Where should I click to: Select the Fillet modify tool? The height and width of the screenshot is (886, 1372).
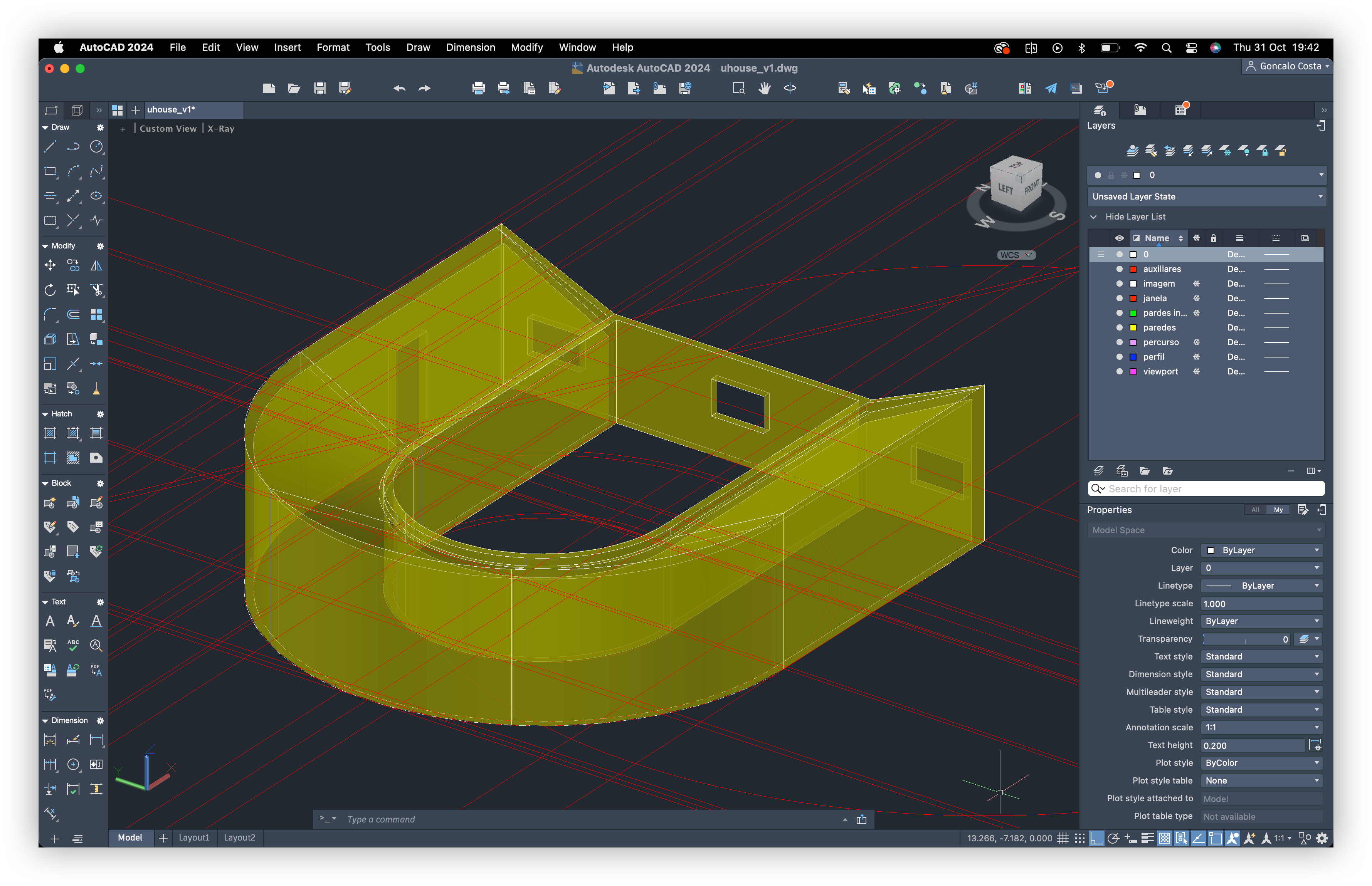50,314
